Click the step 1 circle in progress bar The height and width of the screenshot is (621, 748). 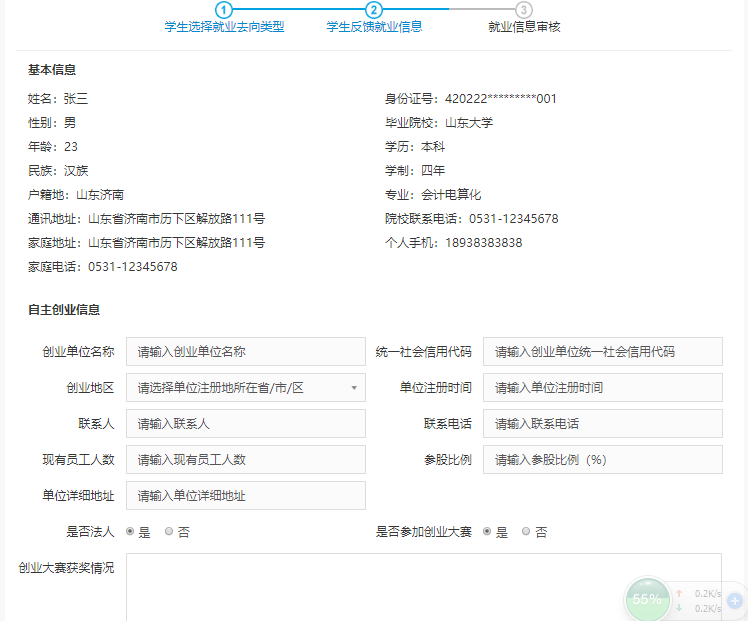pyautogui.click(x=224, y=9)
